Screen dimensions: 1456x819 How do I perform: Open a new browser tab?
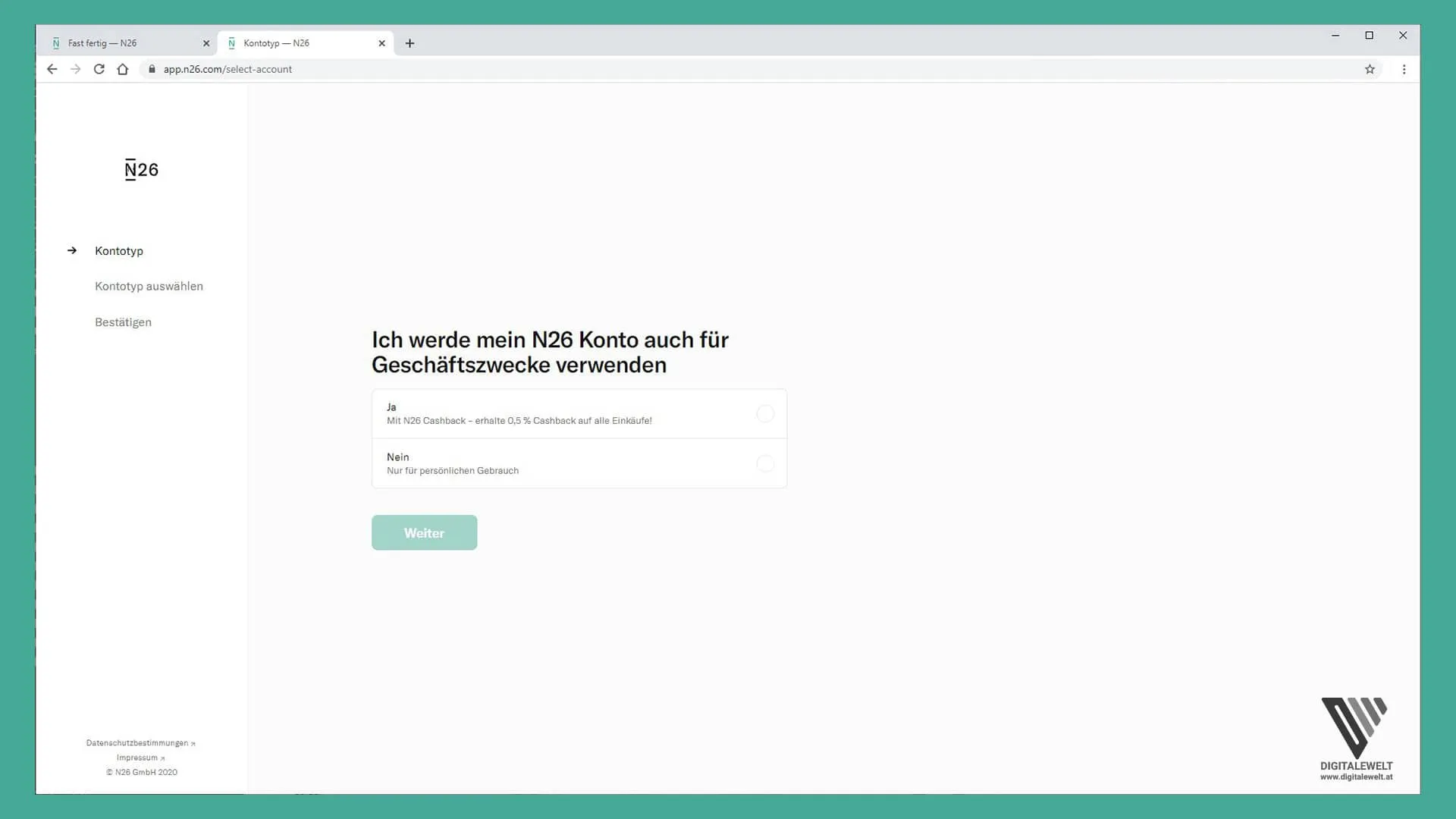click(x=409, y=43)
